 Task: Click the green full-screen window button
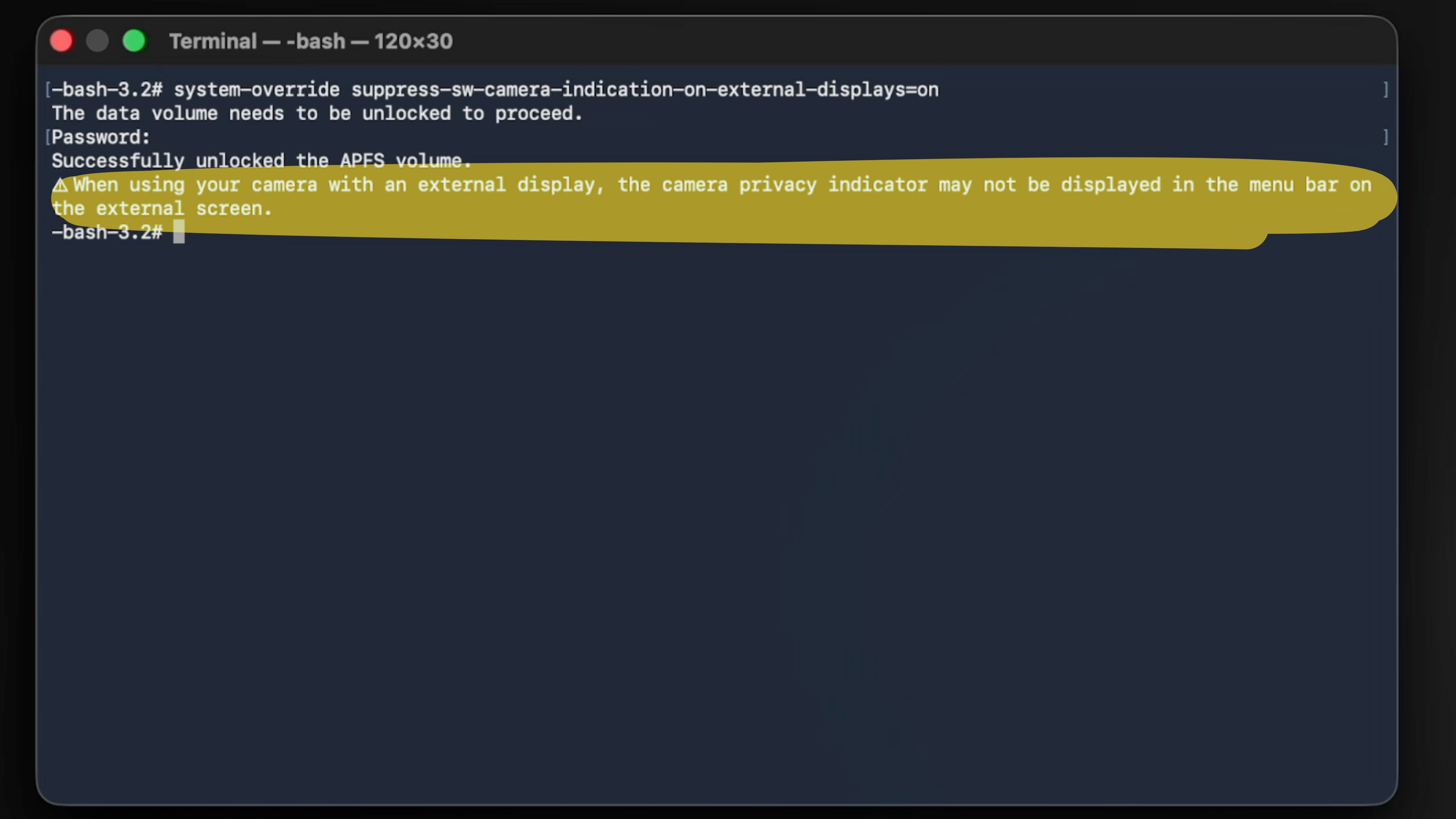(x=134, y=40)
